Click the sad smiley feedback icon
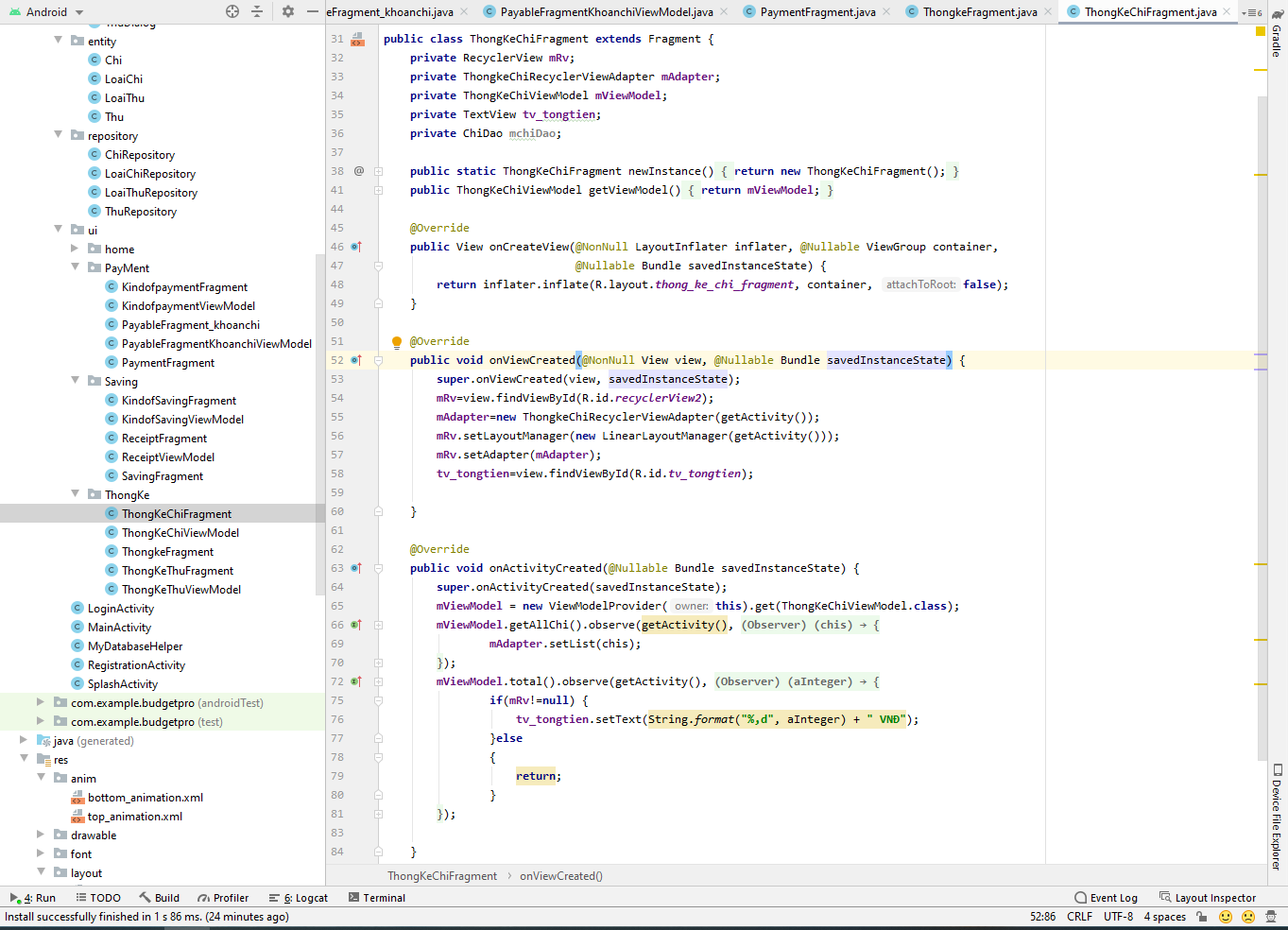This screenshot has height=930, width=1288. tap(1247, 917)
